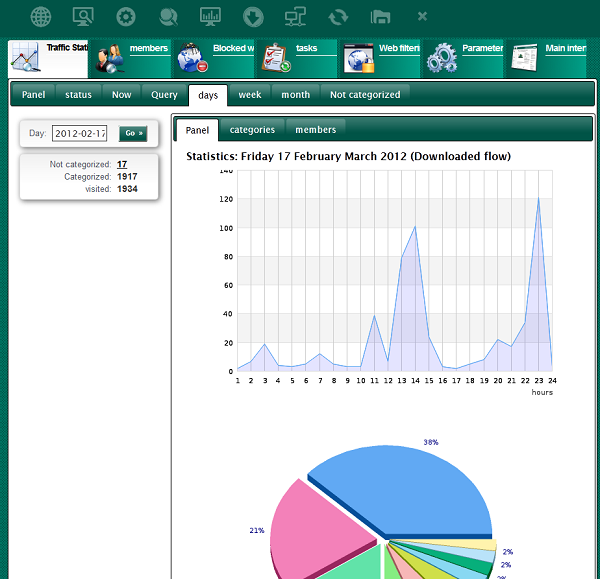Viewport: 600px width, 579px height.
Task: Click the download arrow circle icon
Action: pyautogui.click(x=253, y=17)
